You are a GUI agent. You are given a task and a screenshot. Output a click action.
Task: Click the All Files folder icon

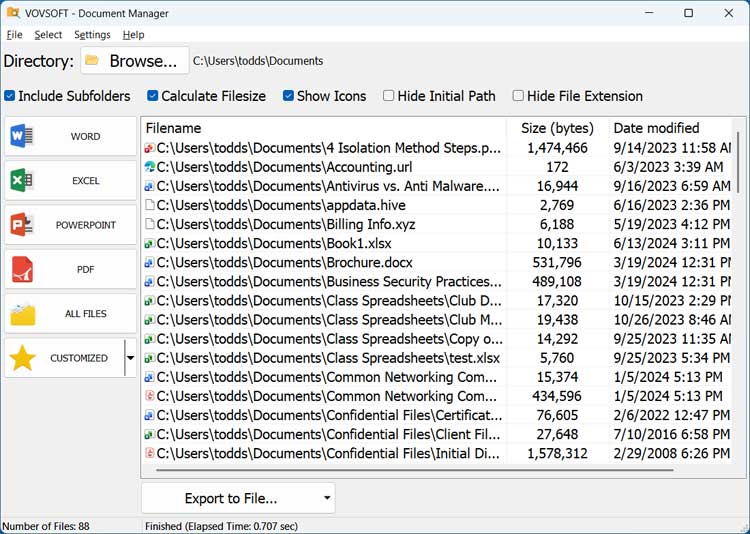[x=22, y=313]
